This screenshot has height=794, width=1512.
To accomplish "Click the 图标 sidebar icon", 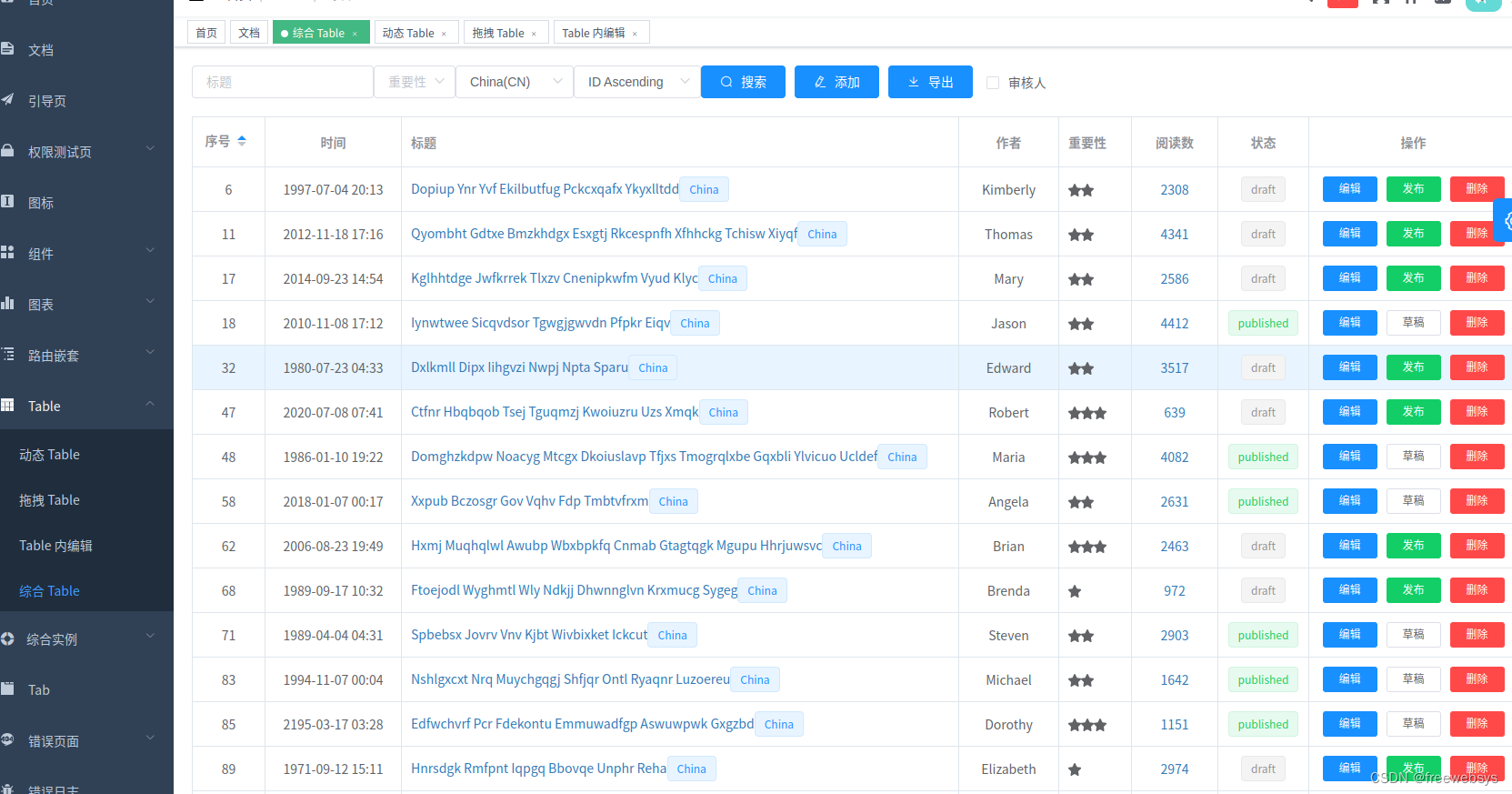I will (7, 202).
